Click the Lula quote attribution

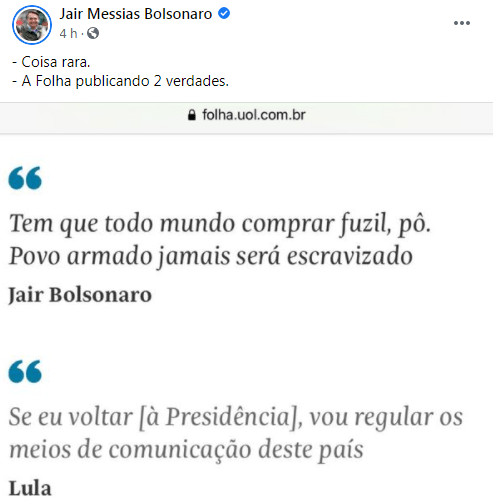coord(30,488)
